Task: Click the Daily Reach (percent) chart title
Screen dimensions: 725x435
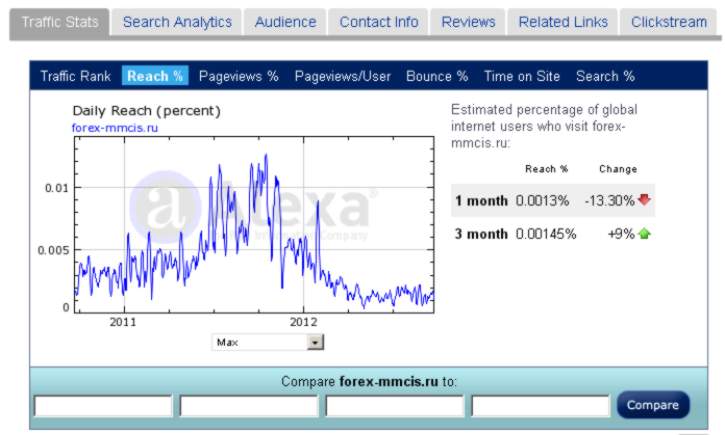Action: (x=147, y=111)
